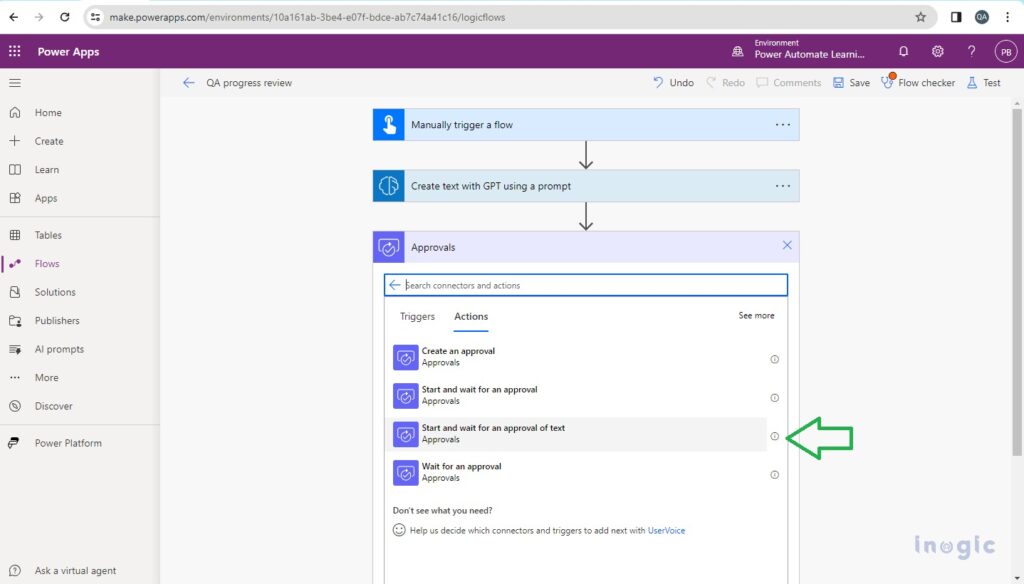Switch to the Triggers tab
1024x584 pixels.
pos(417,316)
